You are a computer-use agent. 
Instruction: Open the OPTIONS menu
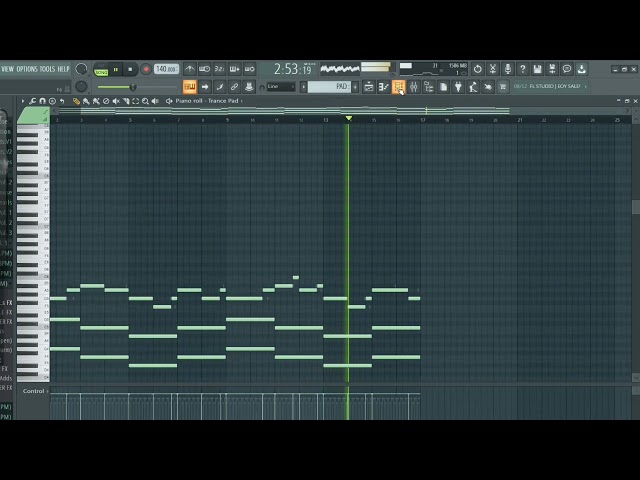[27, 69]
